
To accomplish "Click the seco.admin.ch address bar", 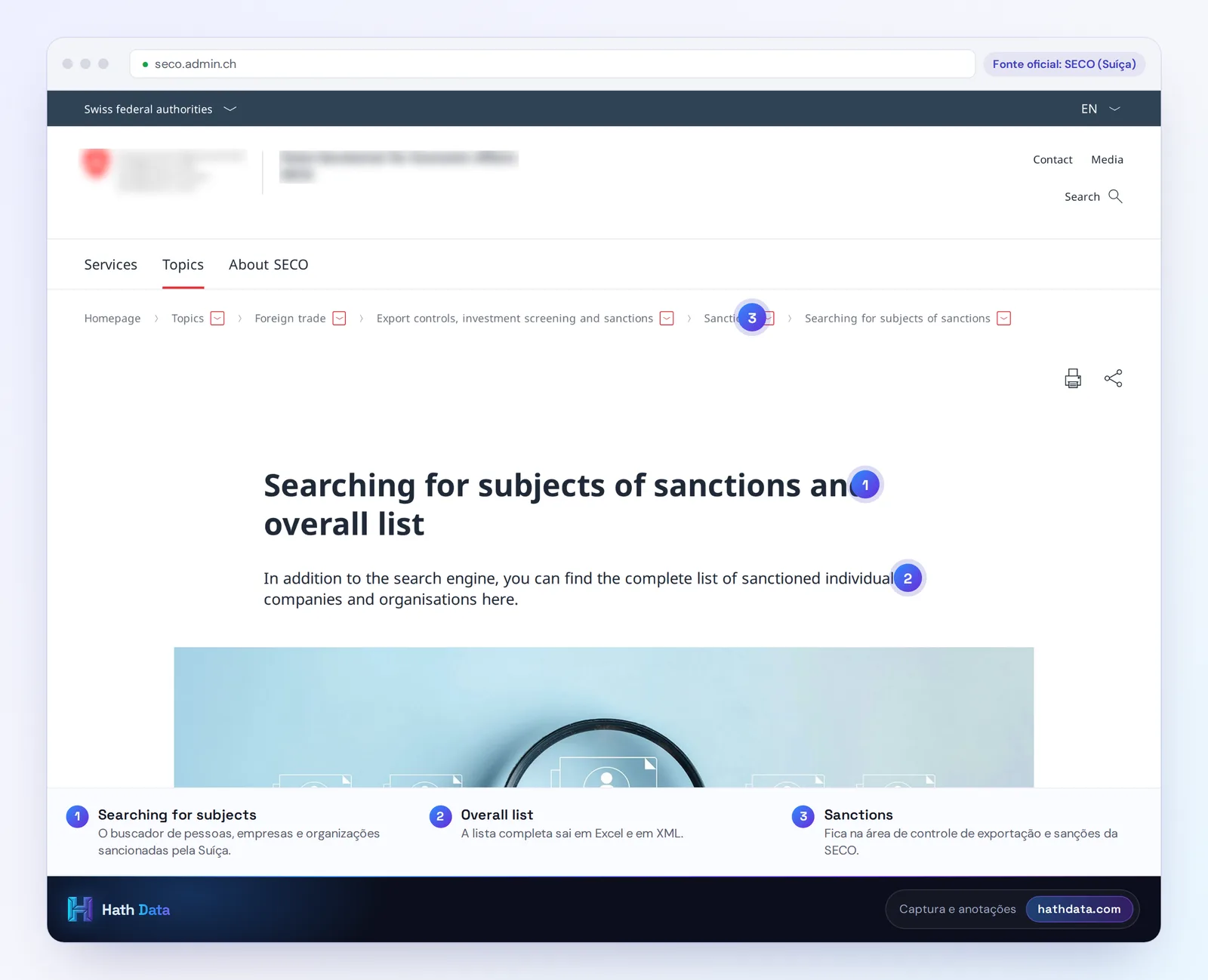I will (x=553, y=64).
